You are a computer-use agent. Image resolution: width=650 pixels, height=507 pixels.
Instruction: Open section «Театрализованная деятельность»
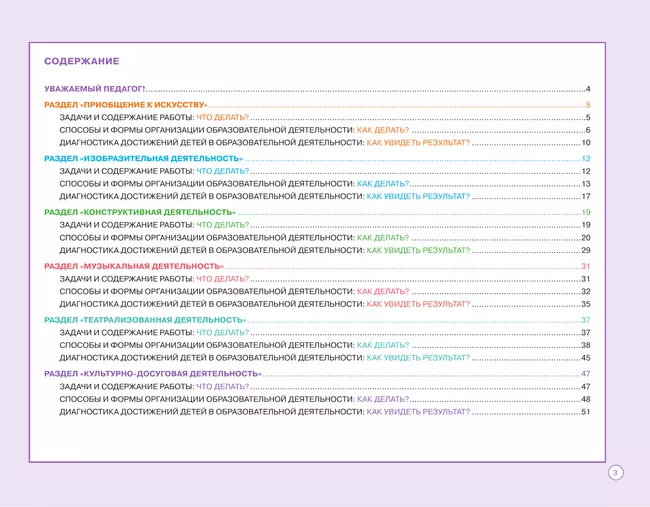coord(146,320)
